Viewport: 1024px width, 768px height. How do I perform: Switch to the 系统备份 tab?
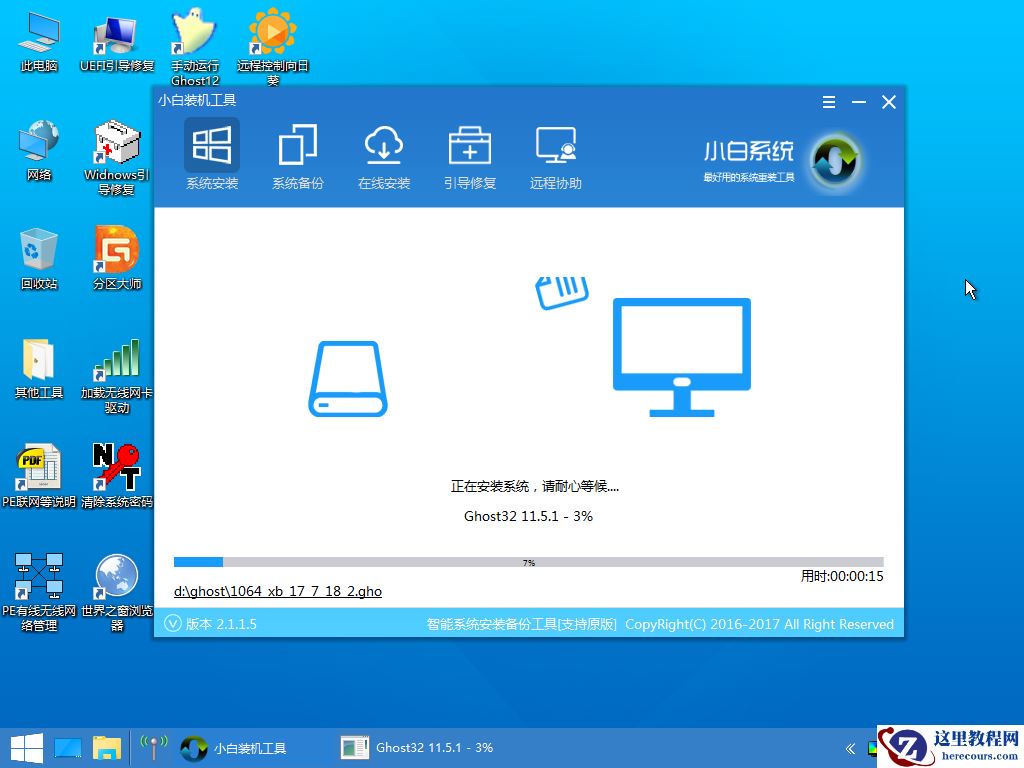(298, 155)
